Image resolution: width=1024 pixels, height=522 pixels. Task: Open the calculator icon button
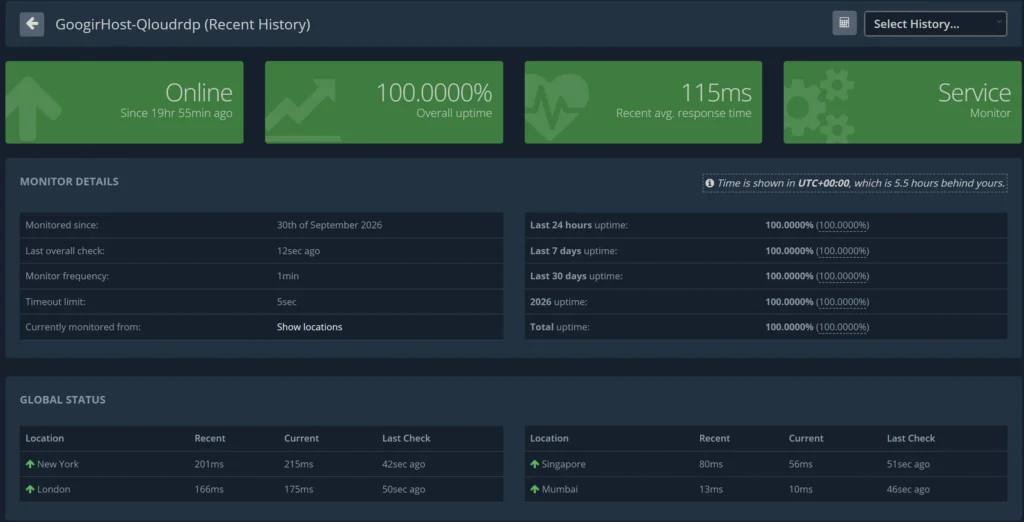point(844,24)
